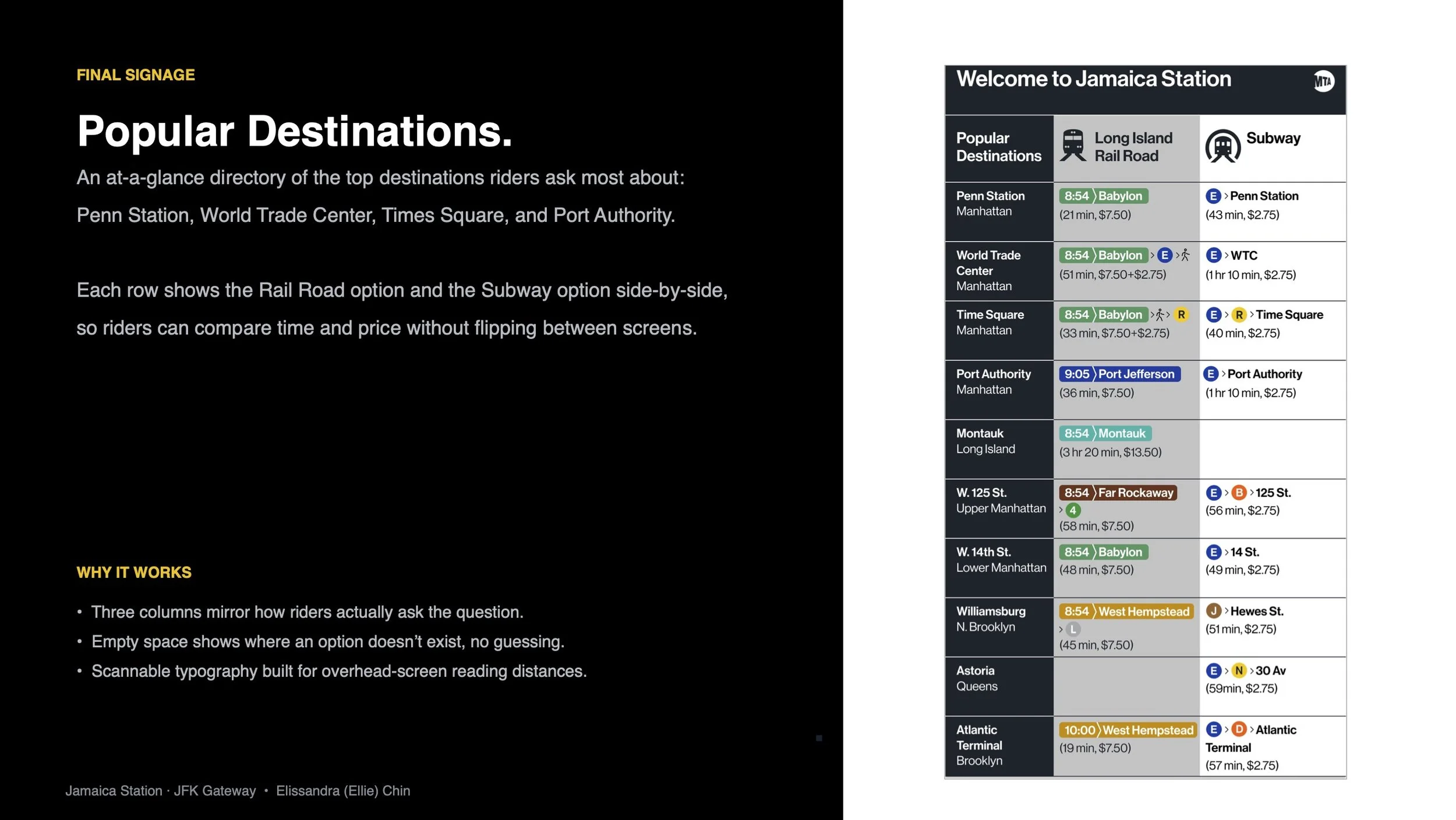1456x820 pixels.
Task: Click the '(58 min, $7.50)' fare text
Action: (1096, 526)
